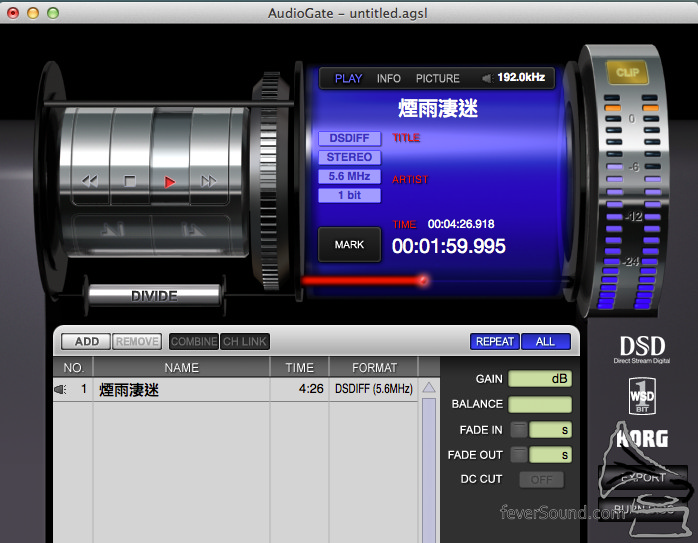The height and width of the screenshot is (543, 698).
Task: Click the ADD button in song list
Action: [x=86, y=341]
